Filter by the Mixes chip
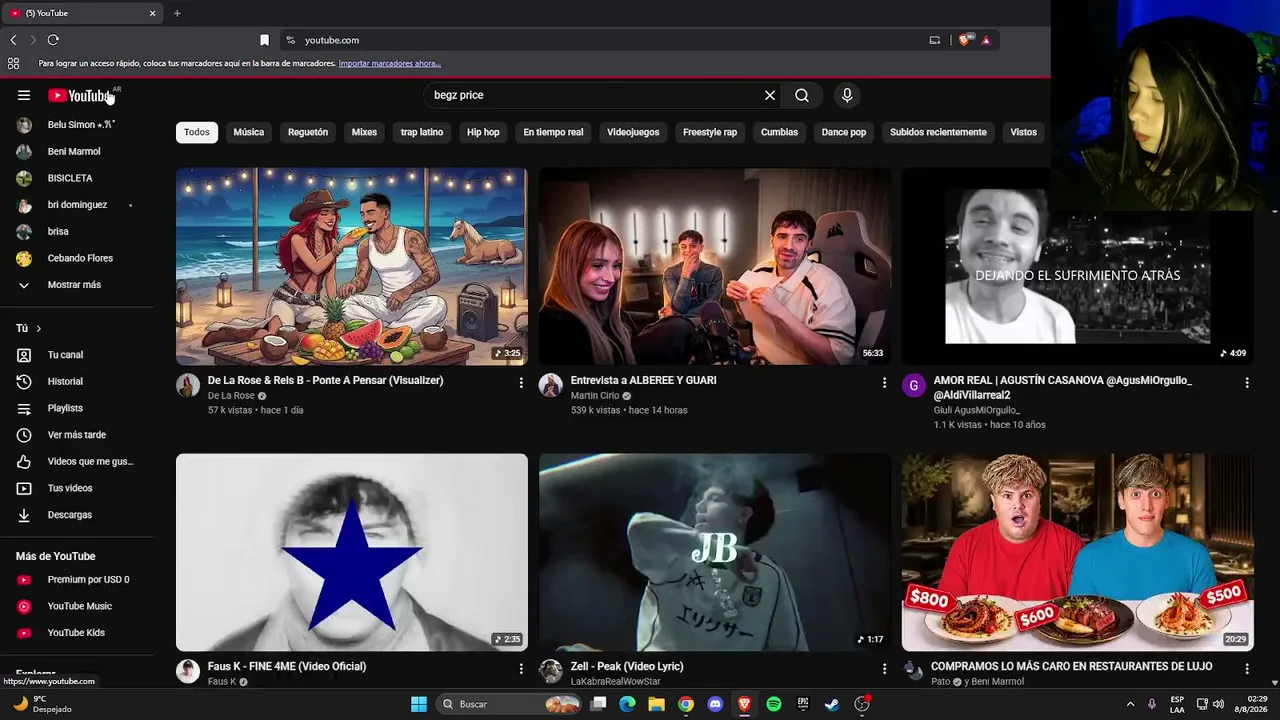The width and height of the screenshot is (1280, 720). (x=364, y=132)
